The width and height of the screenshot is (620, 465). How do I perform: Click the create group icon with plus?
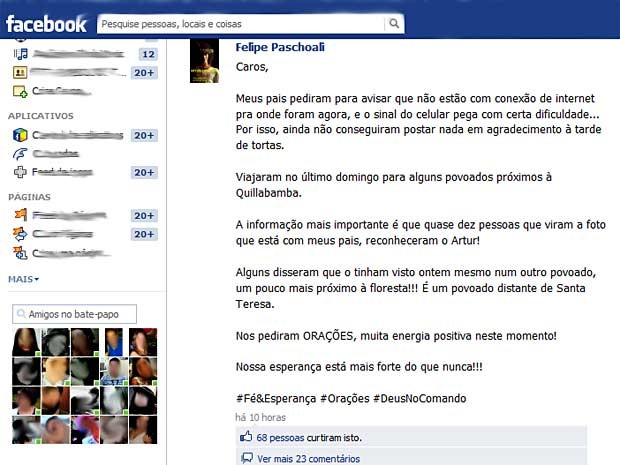click(20, 91)
